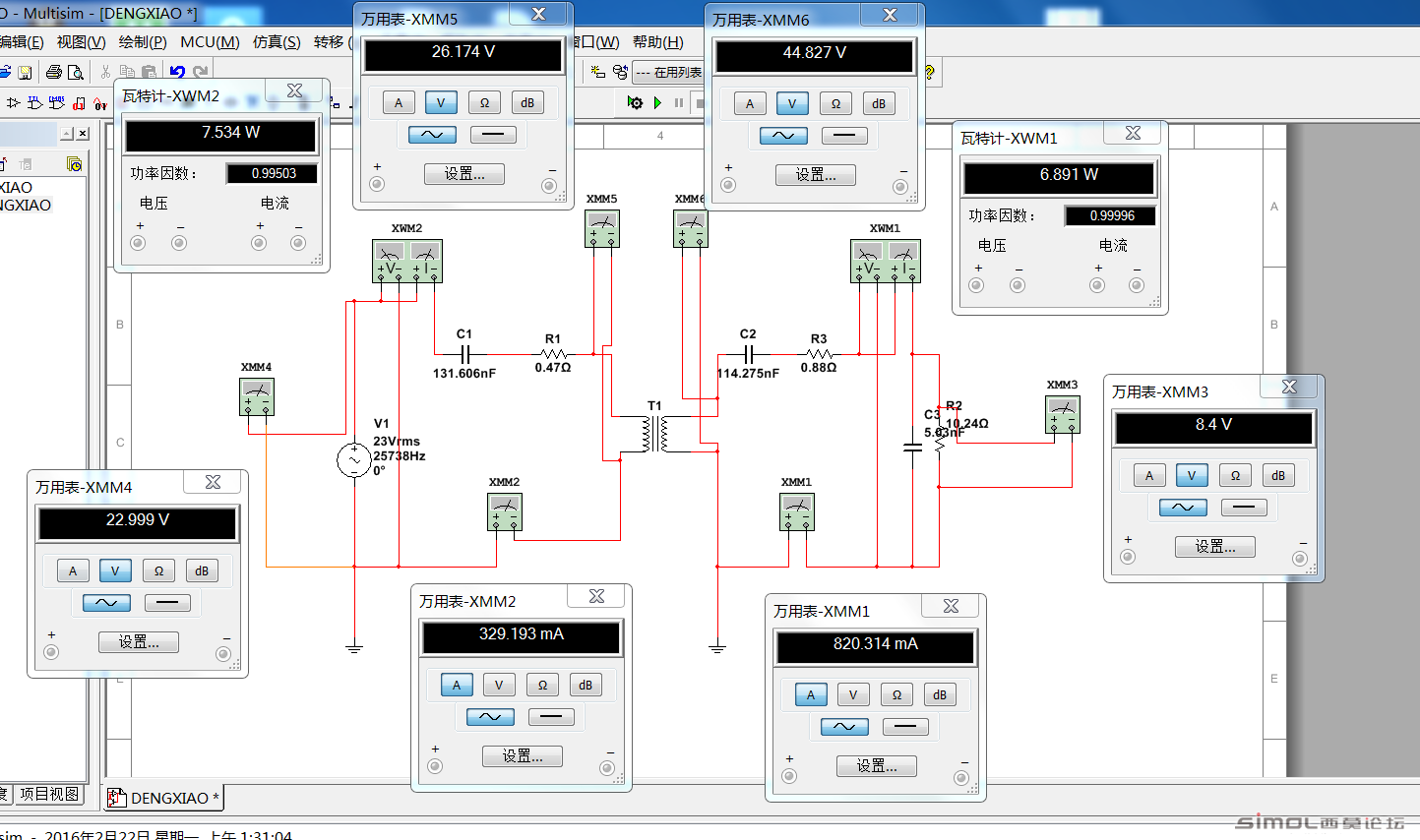
Task: Run the simulation with the green play button
Action: coord(657,102)
